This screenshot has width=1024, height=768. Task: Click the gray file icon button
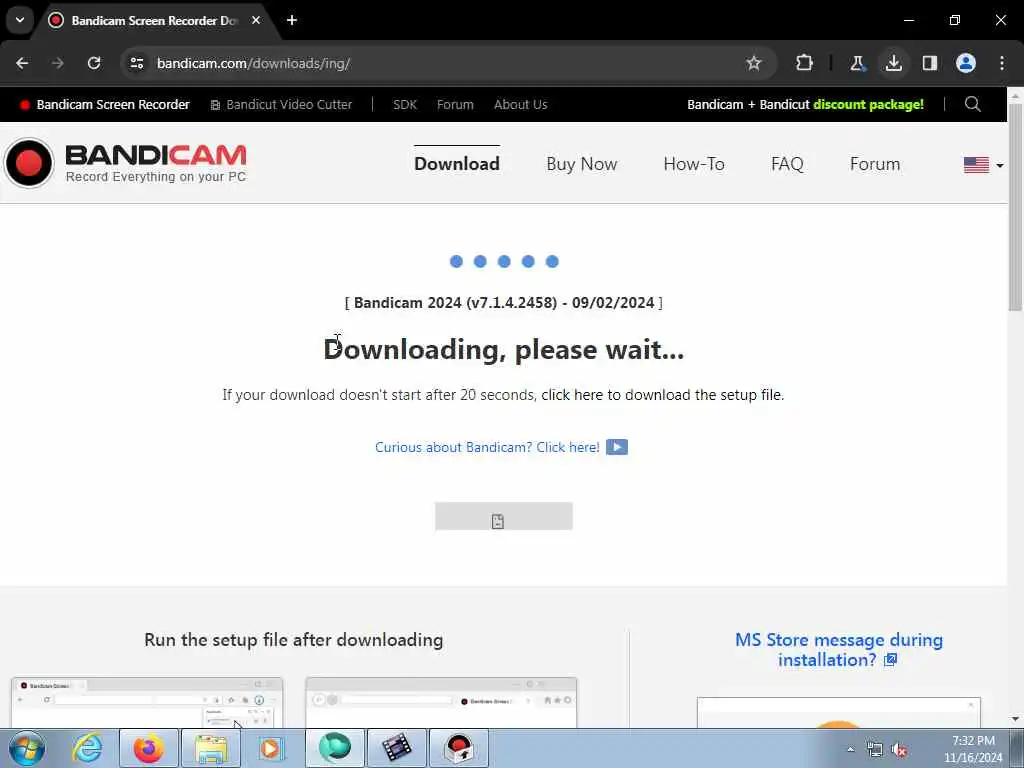(x=504, y=517)
